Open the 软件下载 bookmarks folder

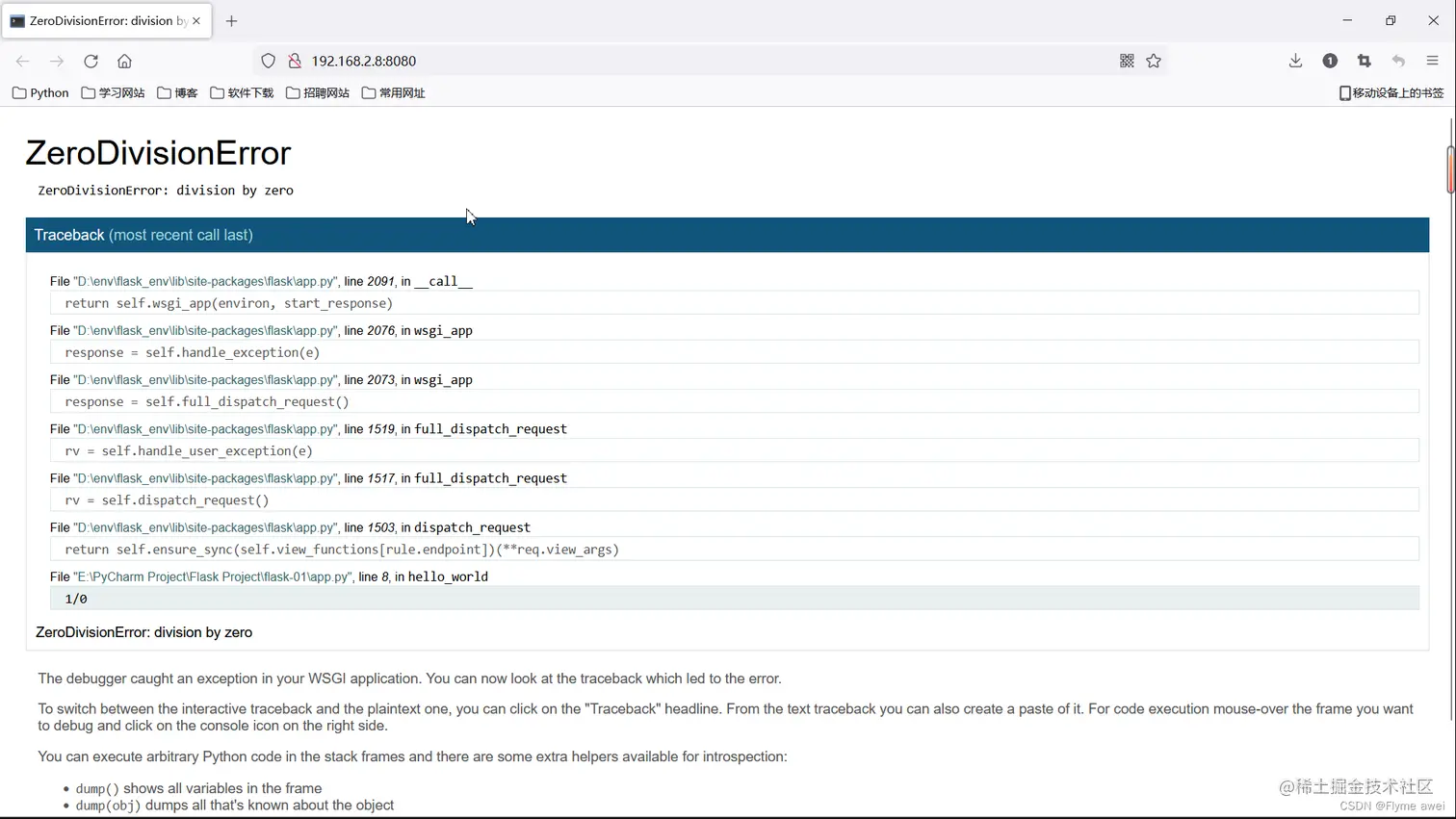(242, 92)
